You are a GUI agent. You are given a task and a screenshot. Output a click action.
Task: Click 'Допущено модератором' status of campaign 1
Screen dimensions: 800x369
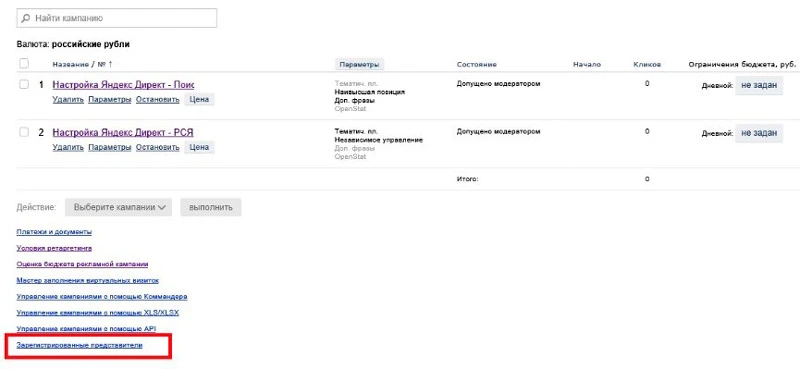[498, 83]
